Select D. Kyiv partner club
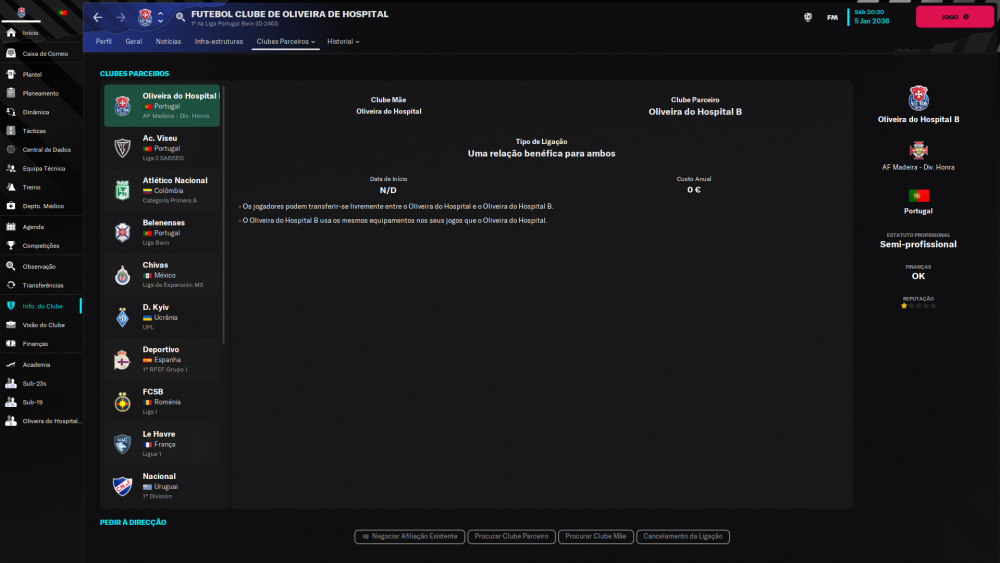This screenshot has height=563, width=1000. (162, 317)
